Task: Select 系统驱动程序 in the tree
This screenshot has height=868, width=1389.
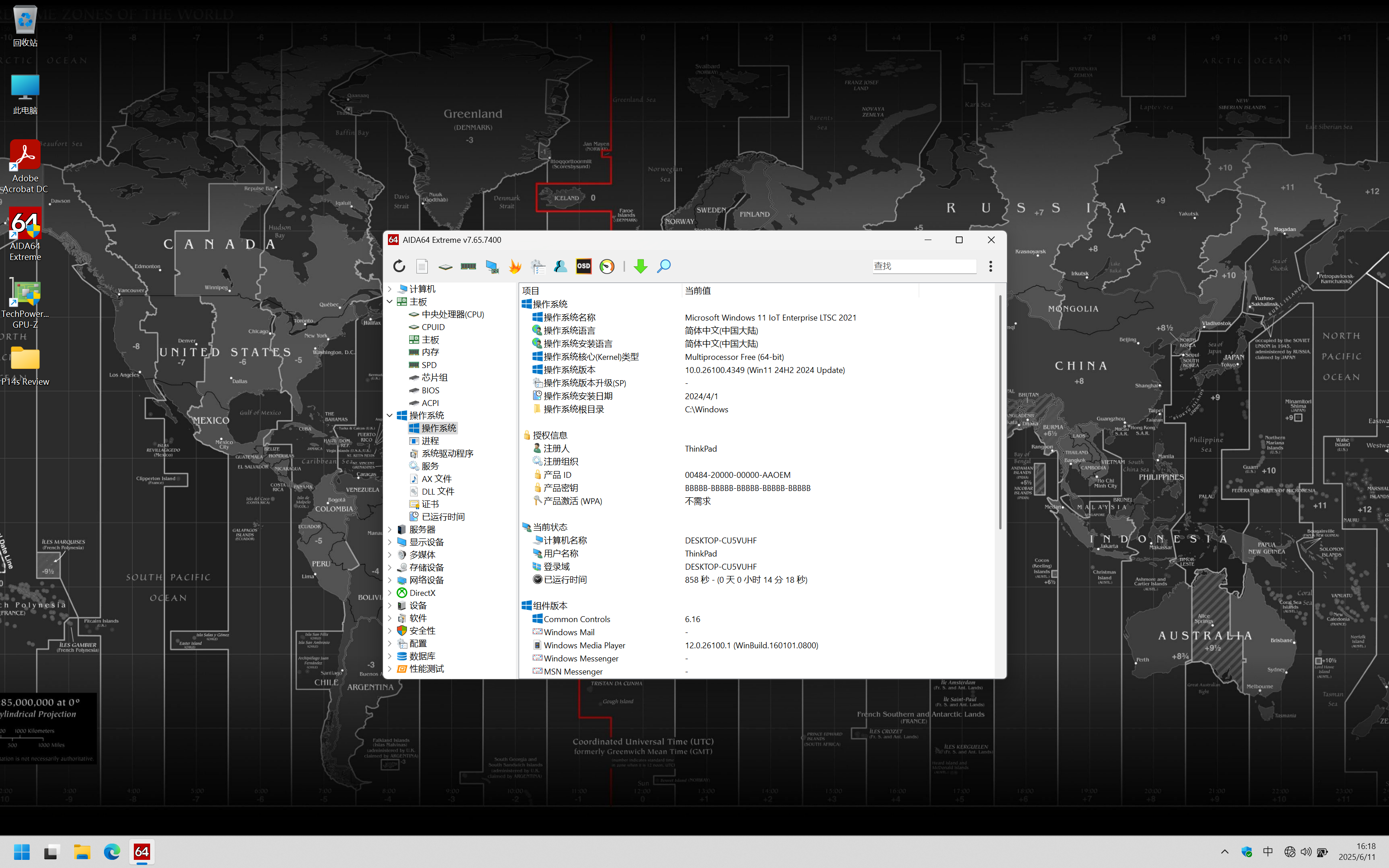Action: point(441,453)
